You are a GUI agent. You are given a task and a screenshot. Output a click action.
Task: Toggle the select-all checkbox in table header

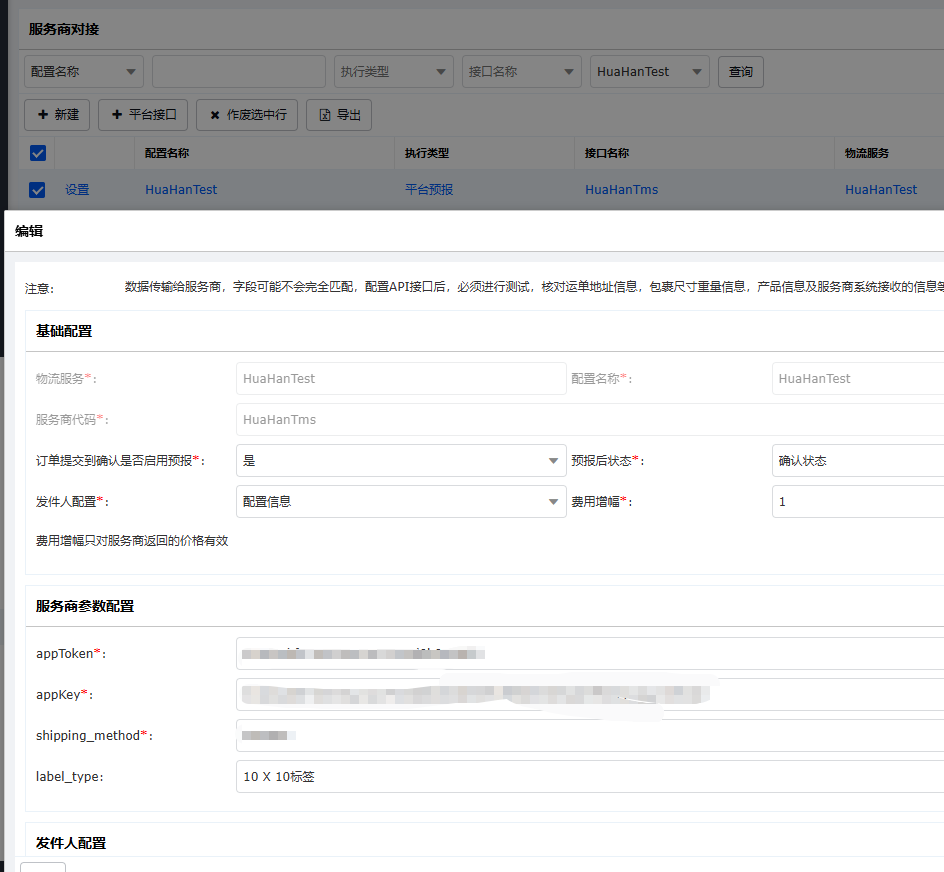[x=38, y=153]
